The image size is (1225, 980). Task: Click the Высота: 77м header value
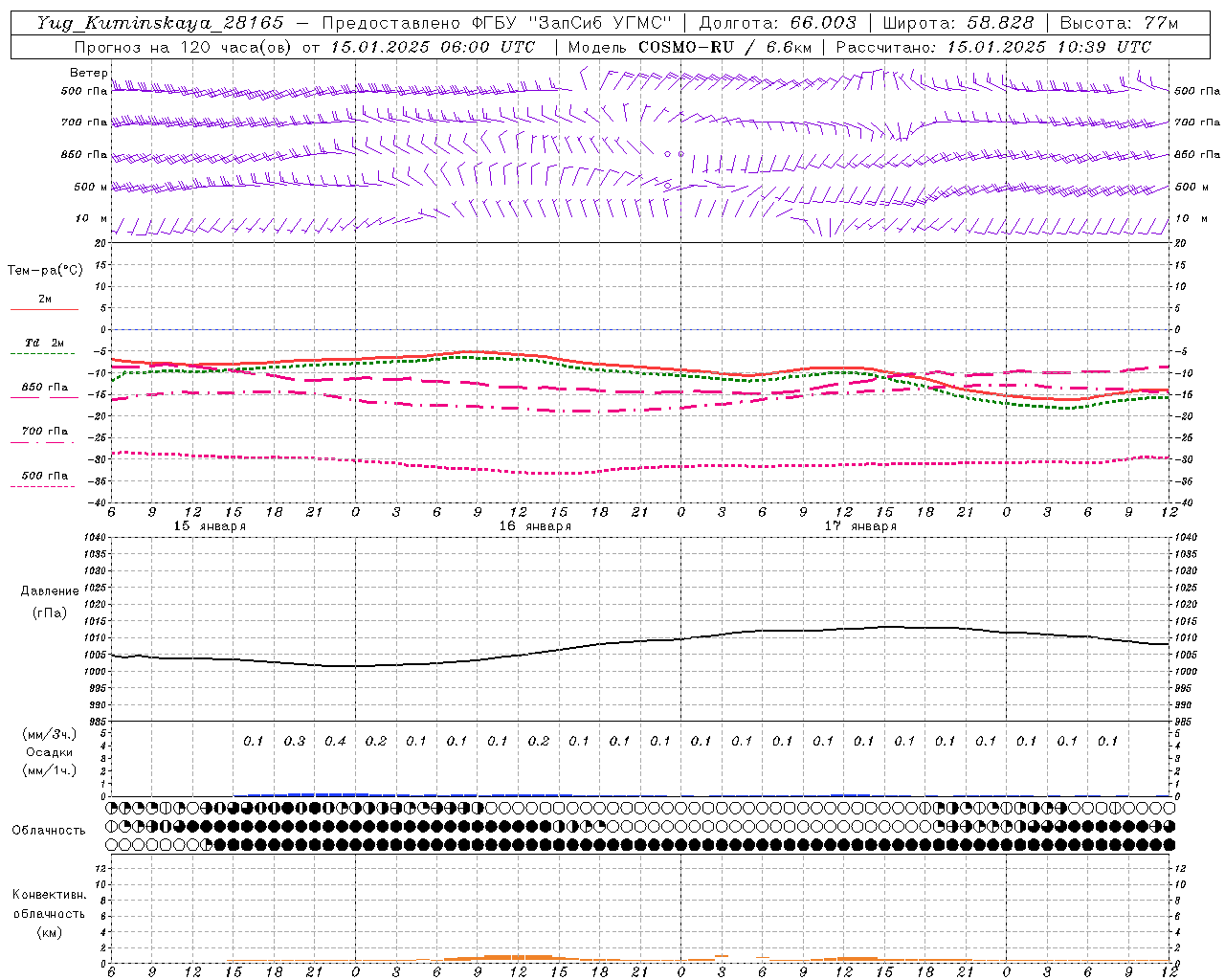point(1119,23)
